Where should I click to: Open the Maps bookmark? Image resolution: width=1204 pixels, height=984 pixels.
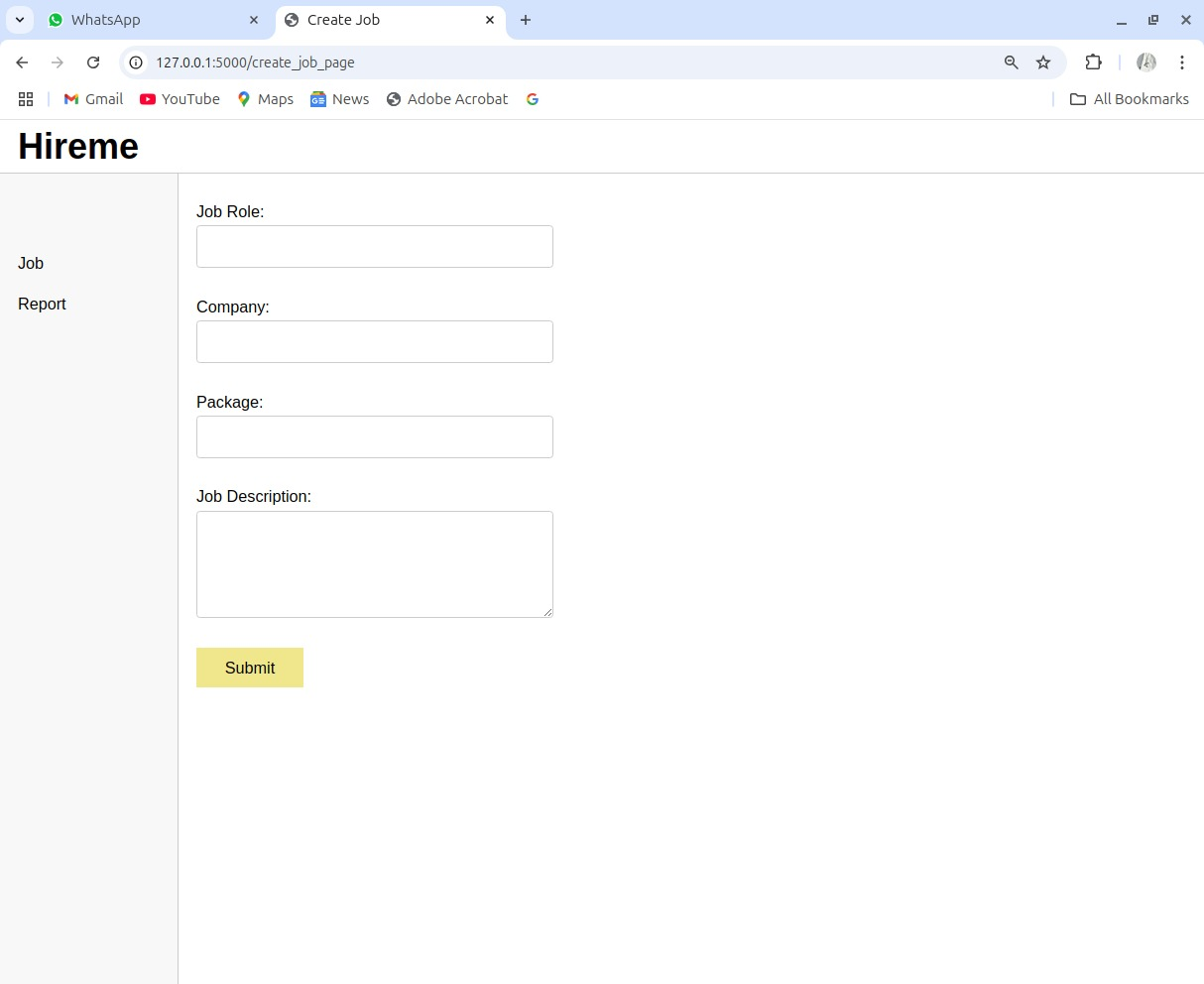[265, 99]
